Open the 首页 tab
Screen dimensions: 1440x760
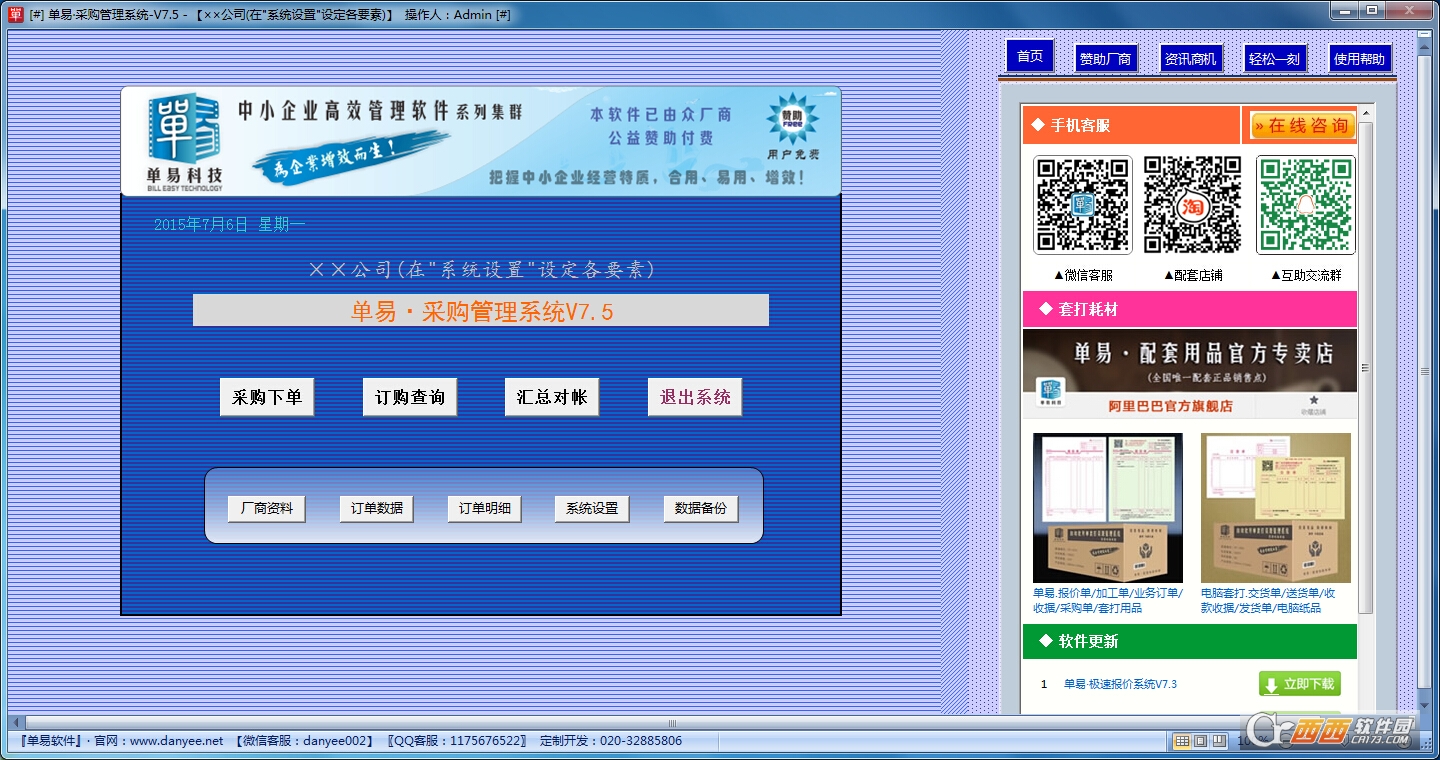[x=1030, y=57]
